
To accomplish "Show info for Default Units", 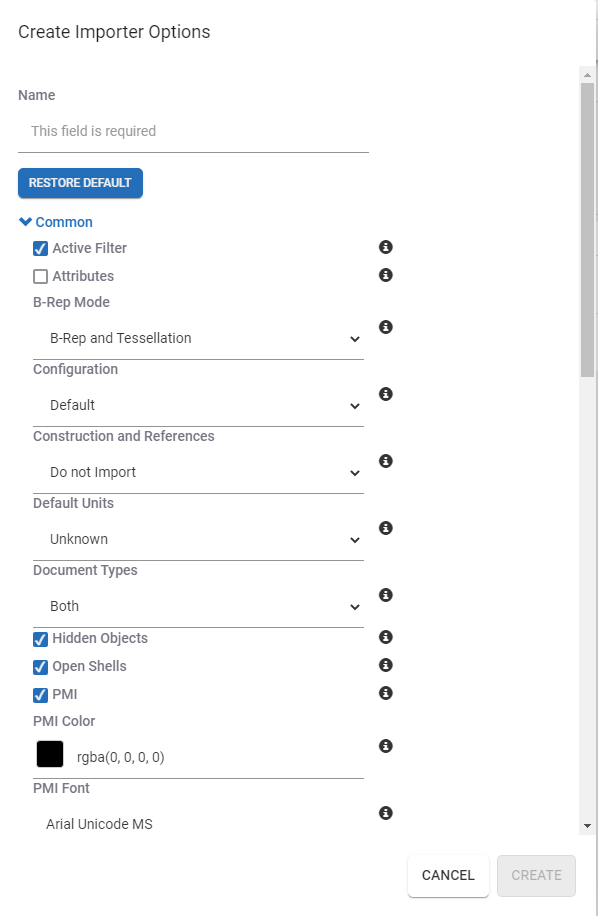I will tap(385, 528).
